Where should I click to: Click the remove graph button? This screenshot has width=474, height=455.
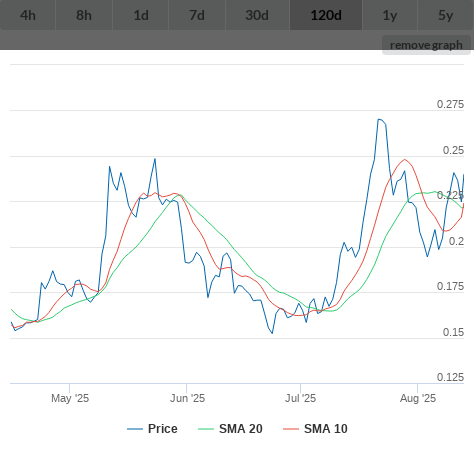[x=426, y=45]
